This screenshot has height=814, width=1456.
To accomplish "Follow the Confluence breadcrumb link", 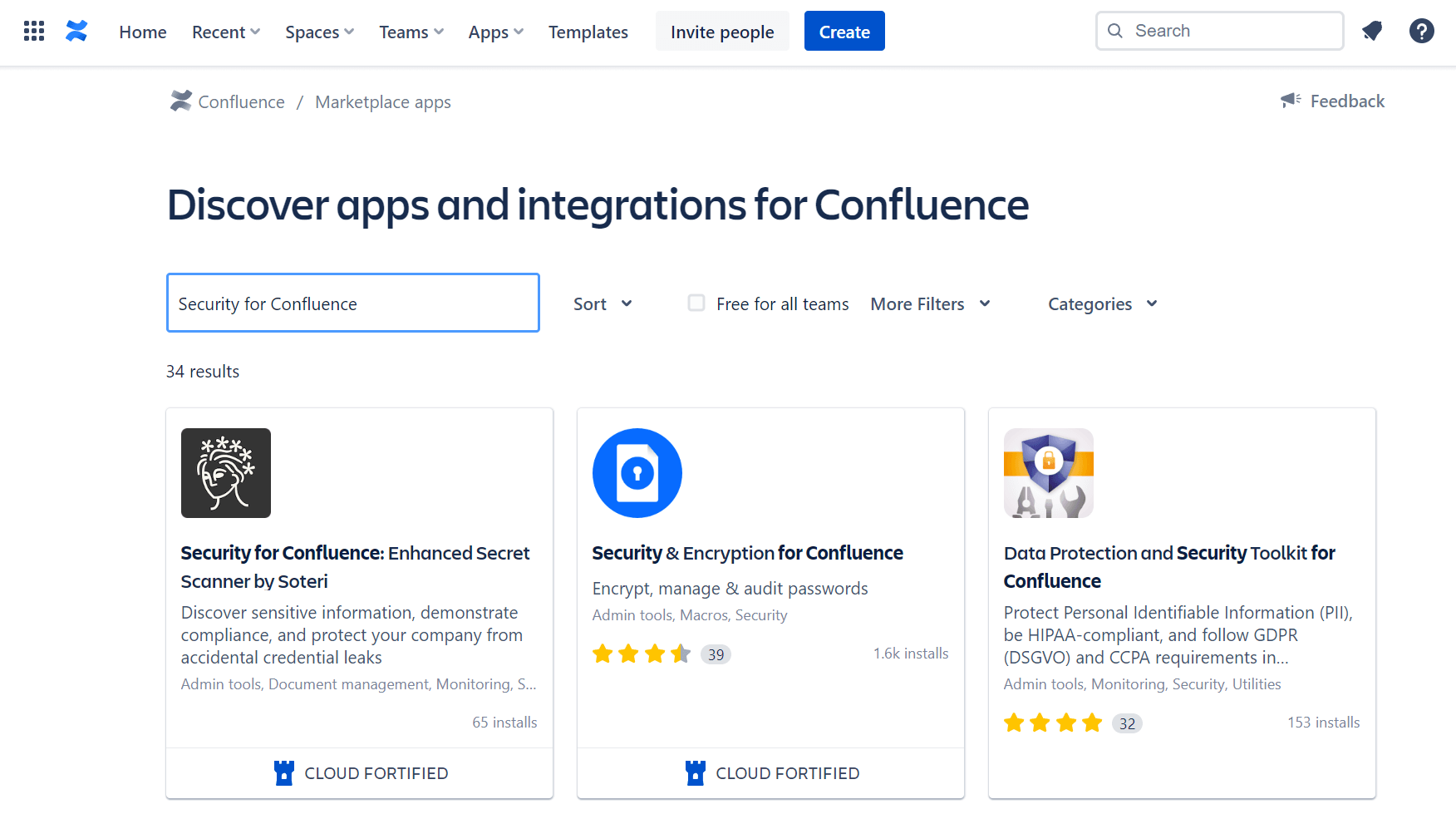I will click(241, 101).
